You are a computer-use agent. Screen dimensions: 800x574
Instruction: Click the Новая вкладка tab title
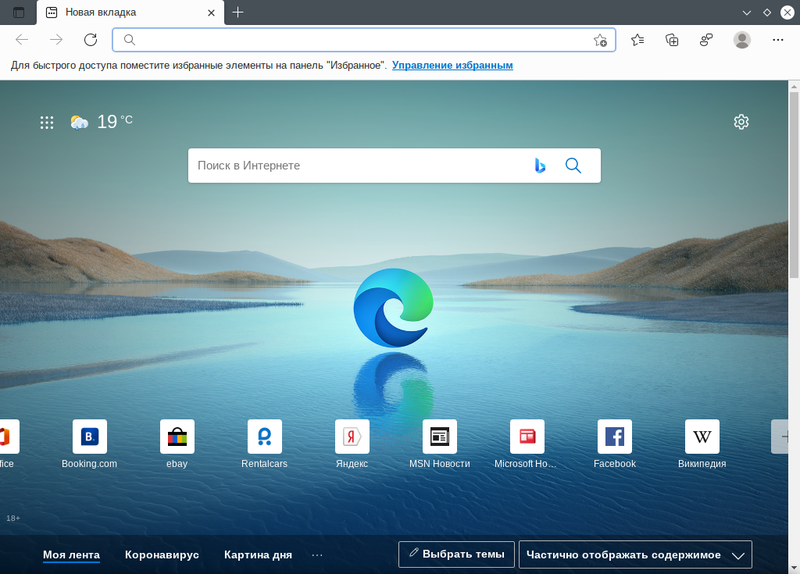[x=101, y=12]
